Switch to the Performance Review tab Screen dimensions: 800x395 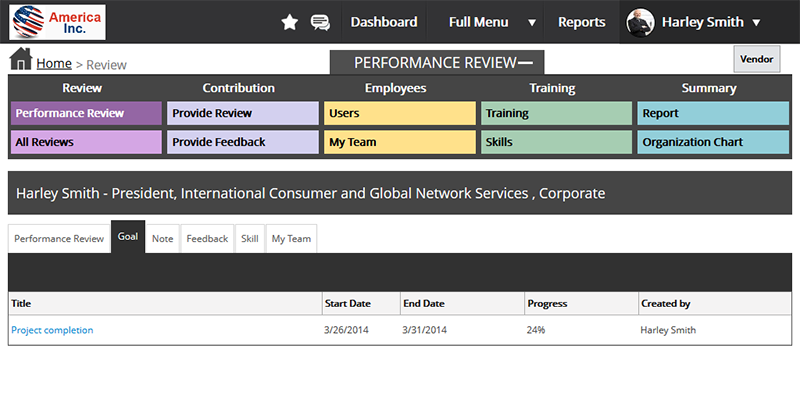[59, 238]
